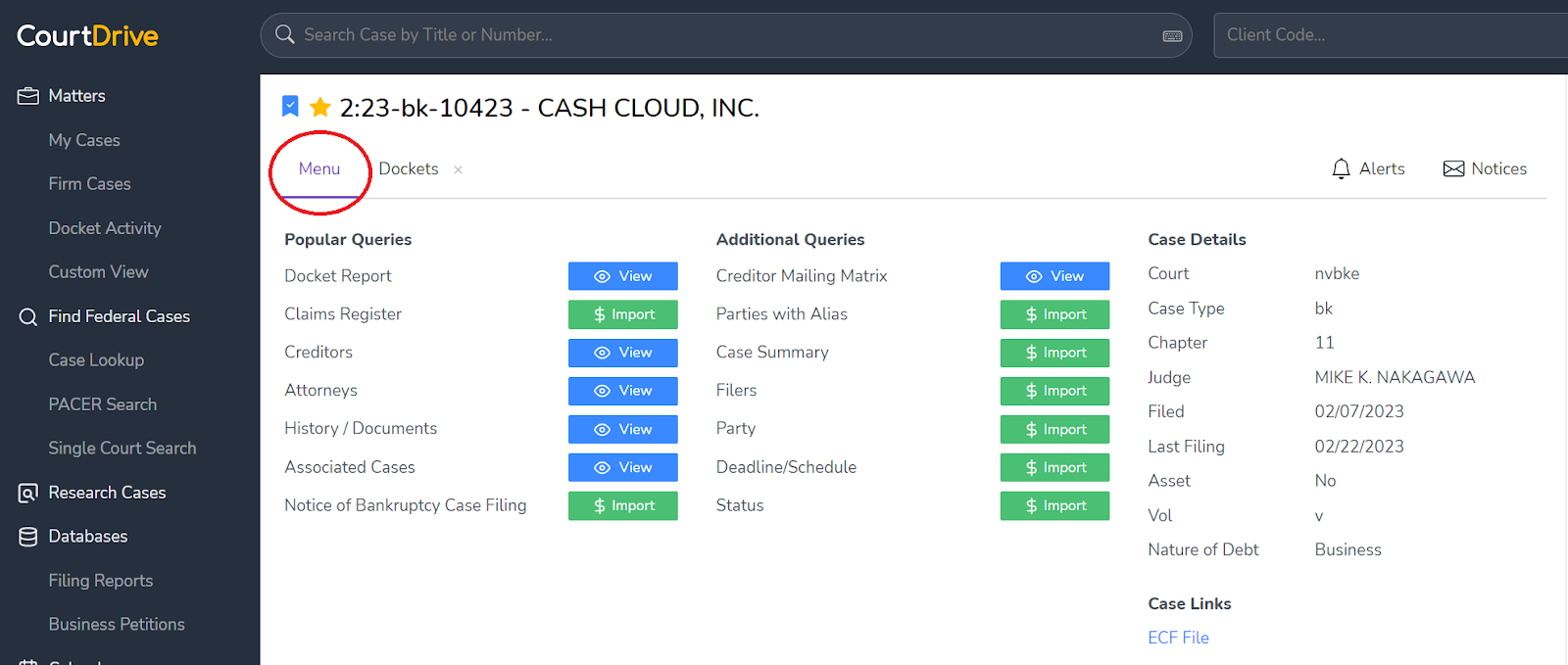Click the case title 2:23-bk-10423 - CASH CLOUD, INC.

(x=549, y=108)
